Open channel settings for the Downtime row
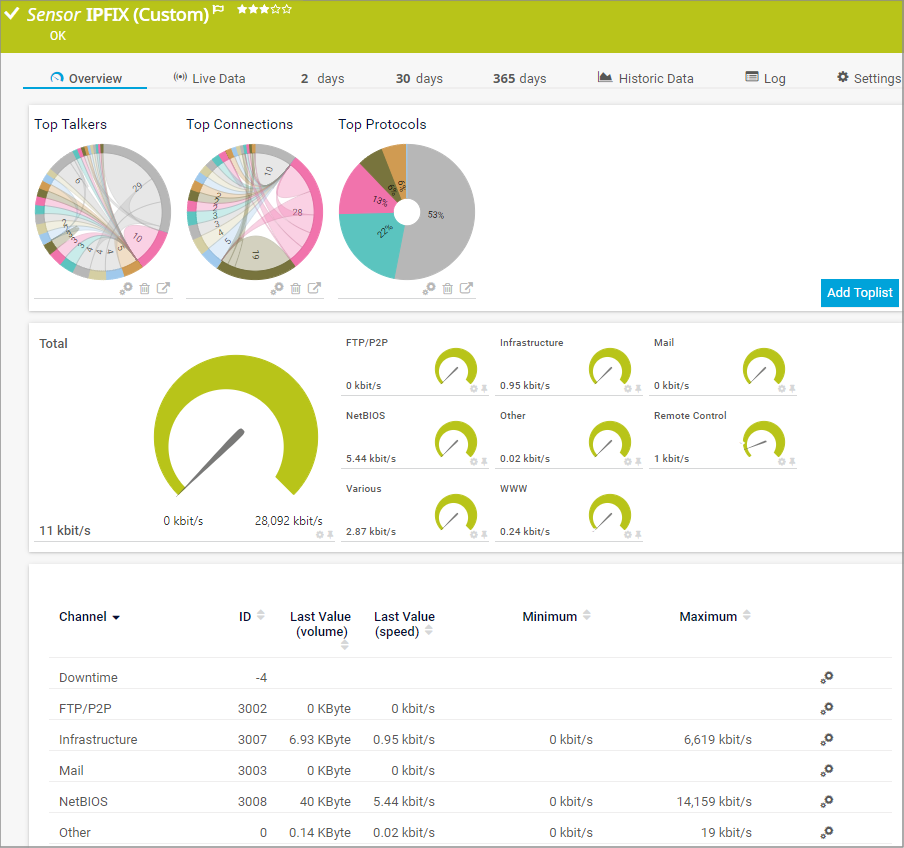This screenshot has height=848, width=904. click(827, 678)
